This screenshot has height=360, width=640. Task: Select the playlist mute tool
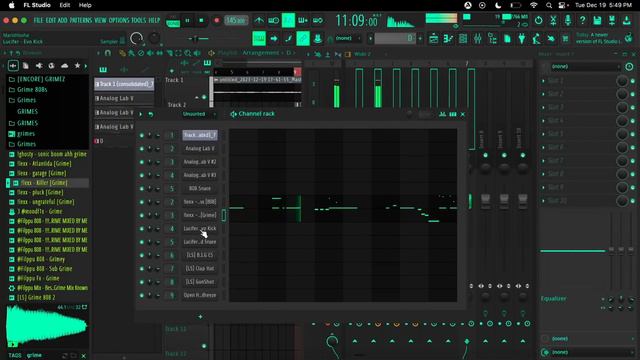[x=150, y=53]
